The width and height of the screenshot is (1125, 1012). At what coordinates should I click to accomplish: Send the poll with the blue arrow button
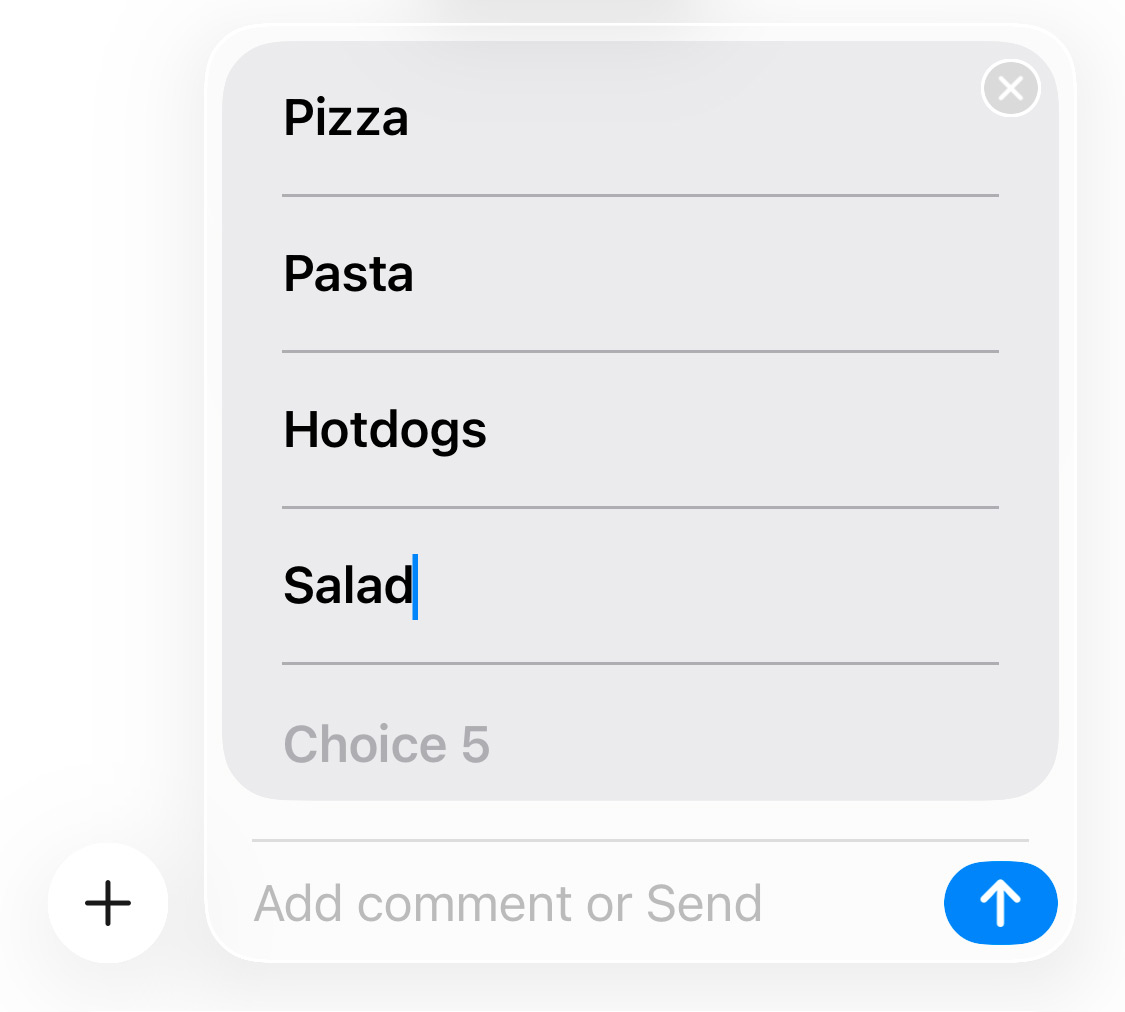(1000, 902)
